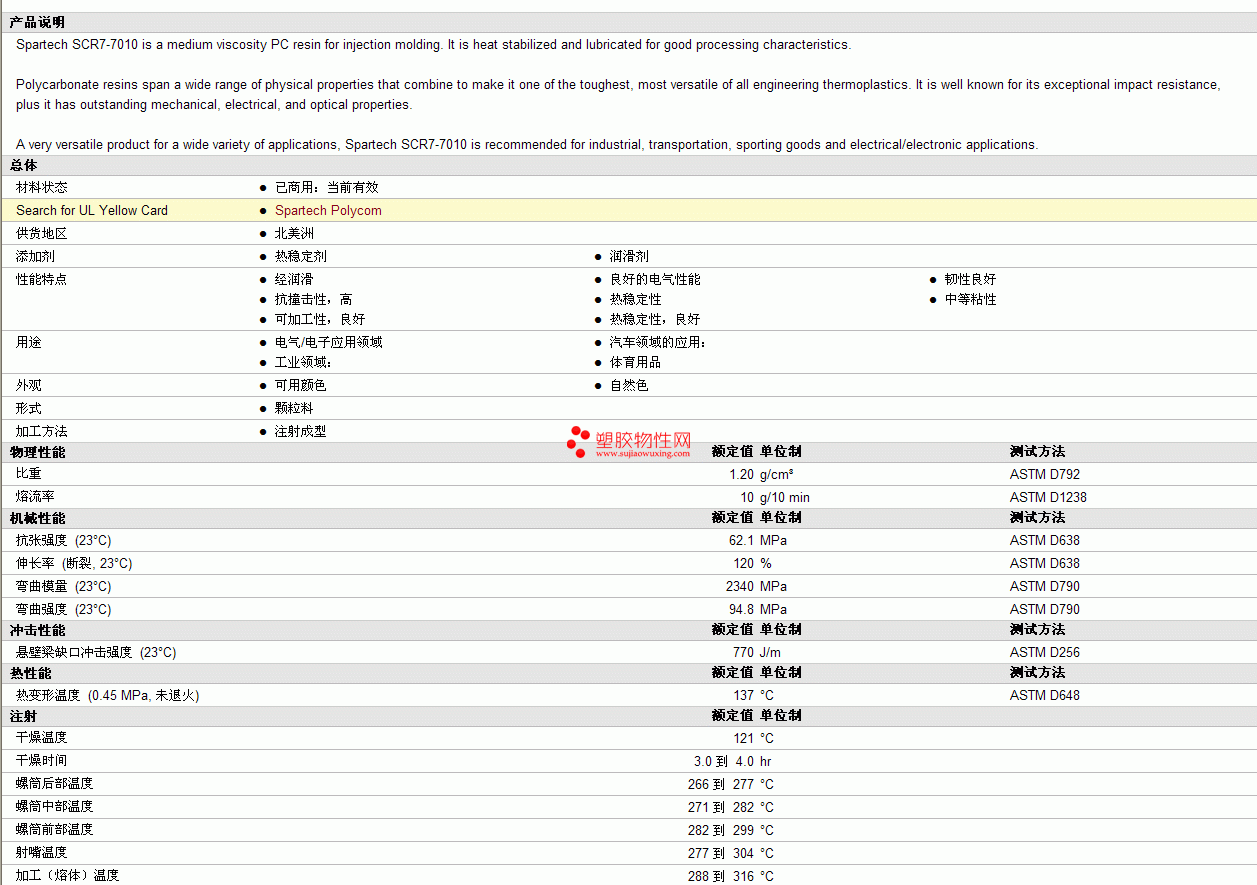Click the "物理性能" section header
1257x885 pixels.
pos(37,452)
